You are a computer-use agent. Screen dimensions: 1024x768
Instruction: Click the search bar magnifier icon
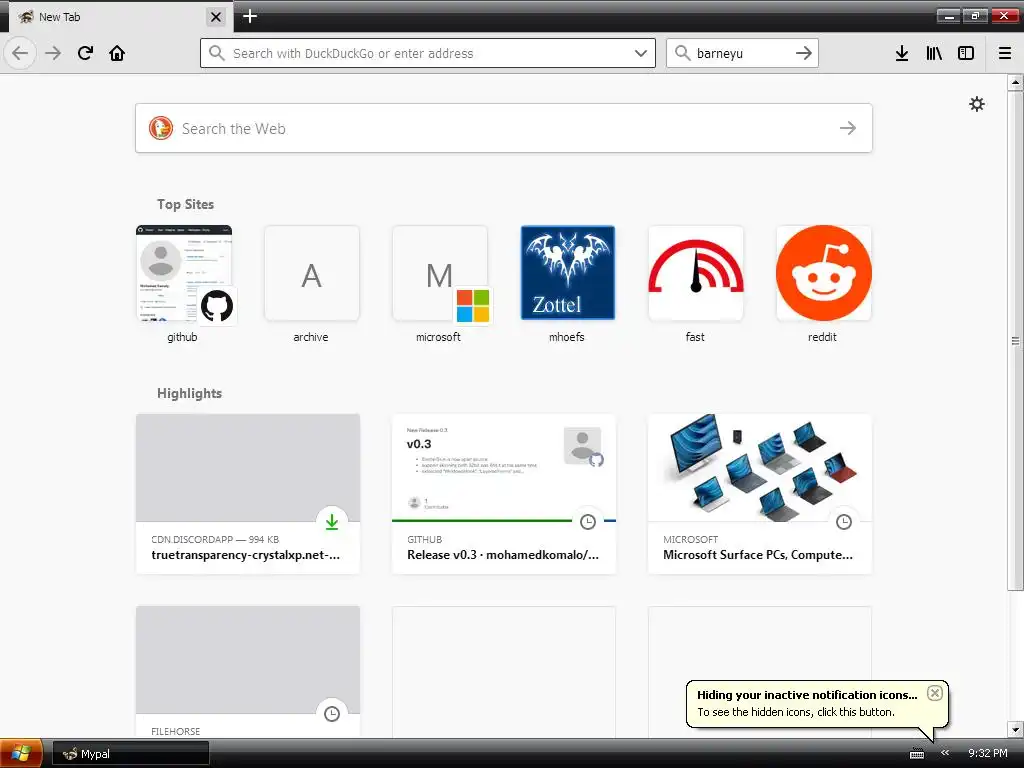[x=682, y=53]
